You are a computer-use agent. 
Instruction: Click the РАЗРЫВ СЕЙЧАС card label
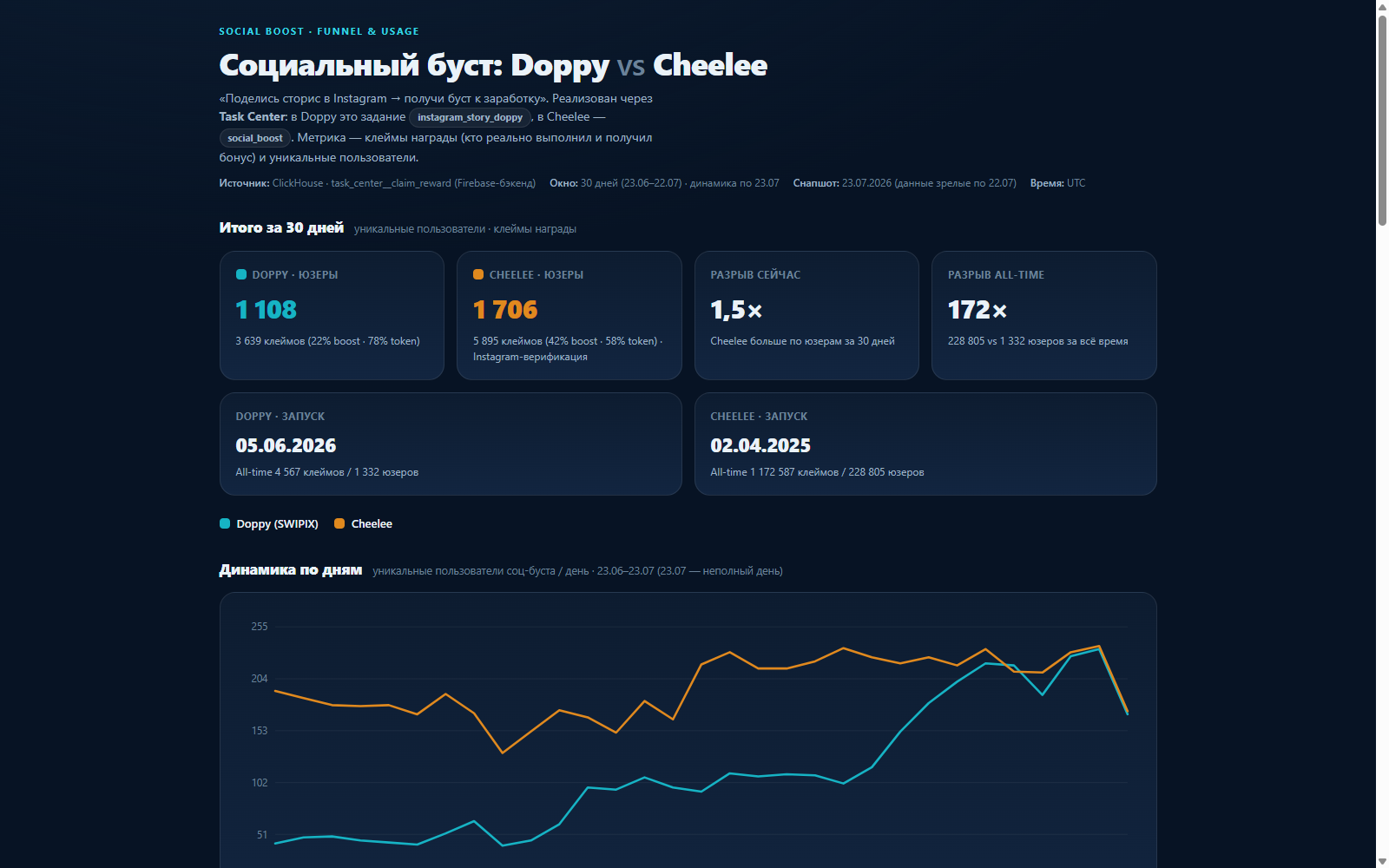755,275
